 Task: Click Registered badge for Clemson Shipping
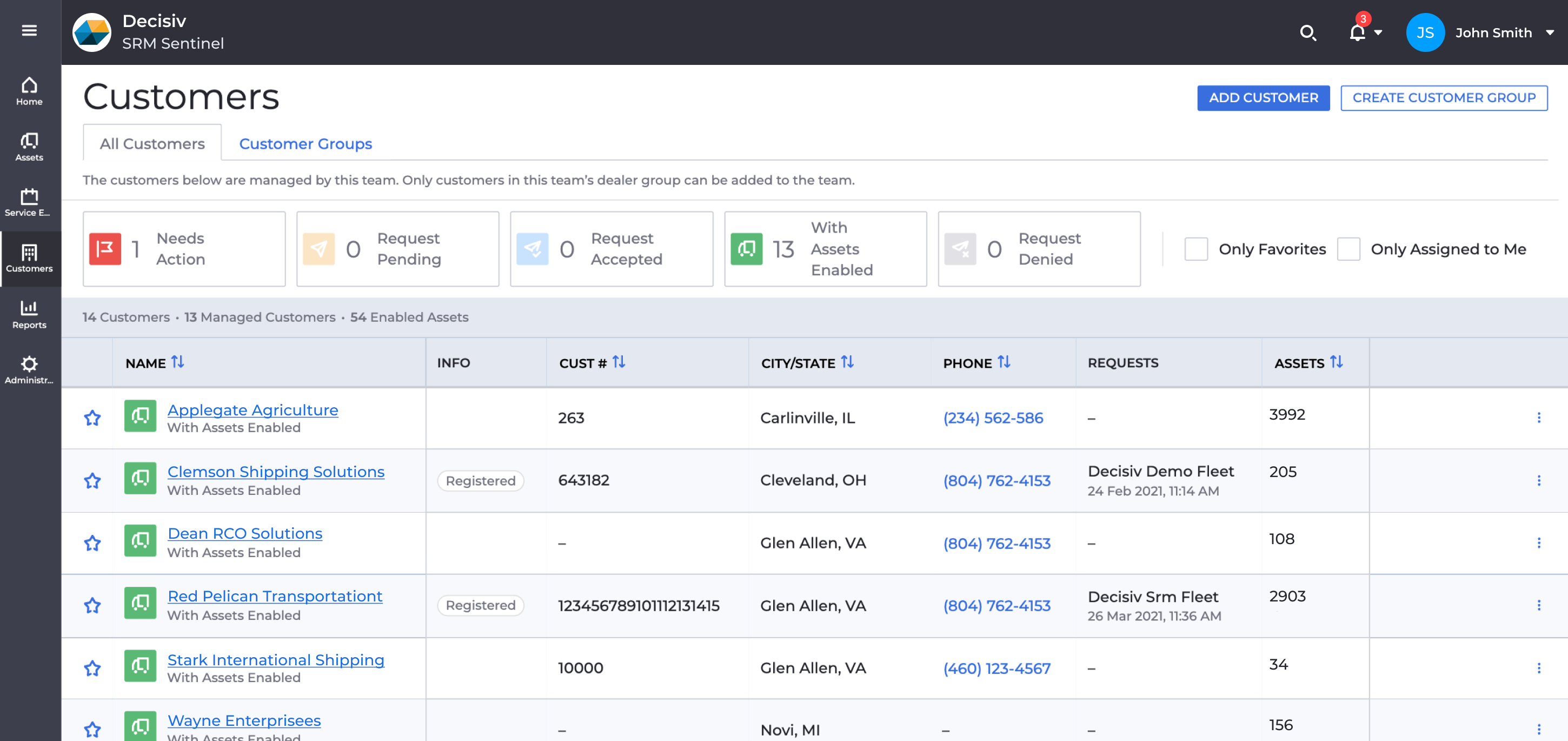tap(480, 480)
